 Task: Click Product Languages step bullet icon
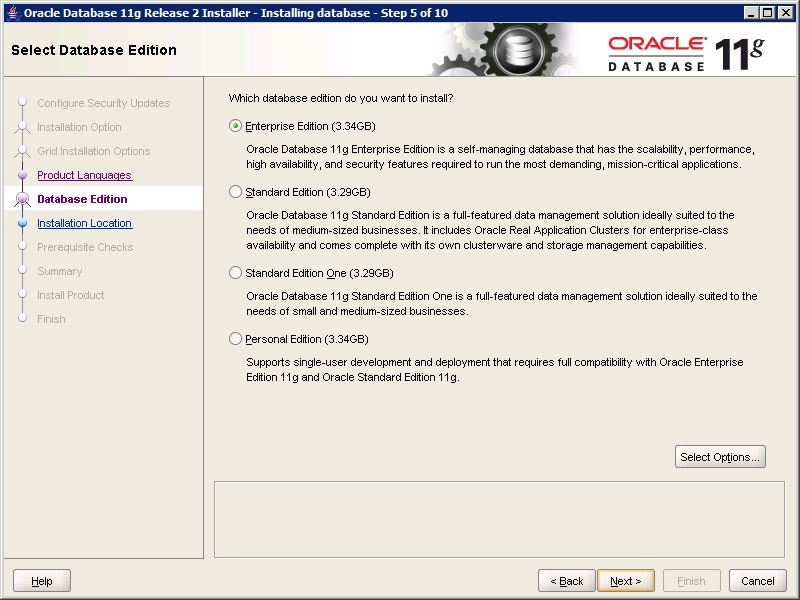(x=22, y=175)
